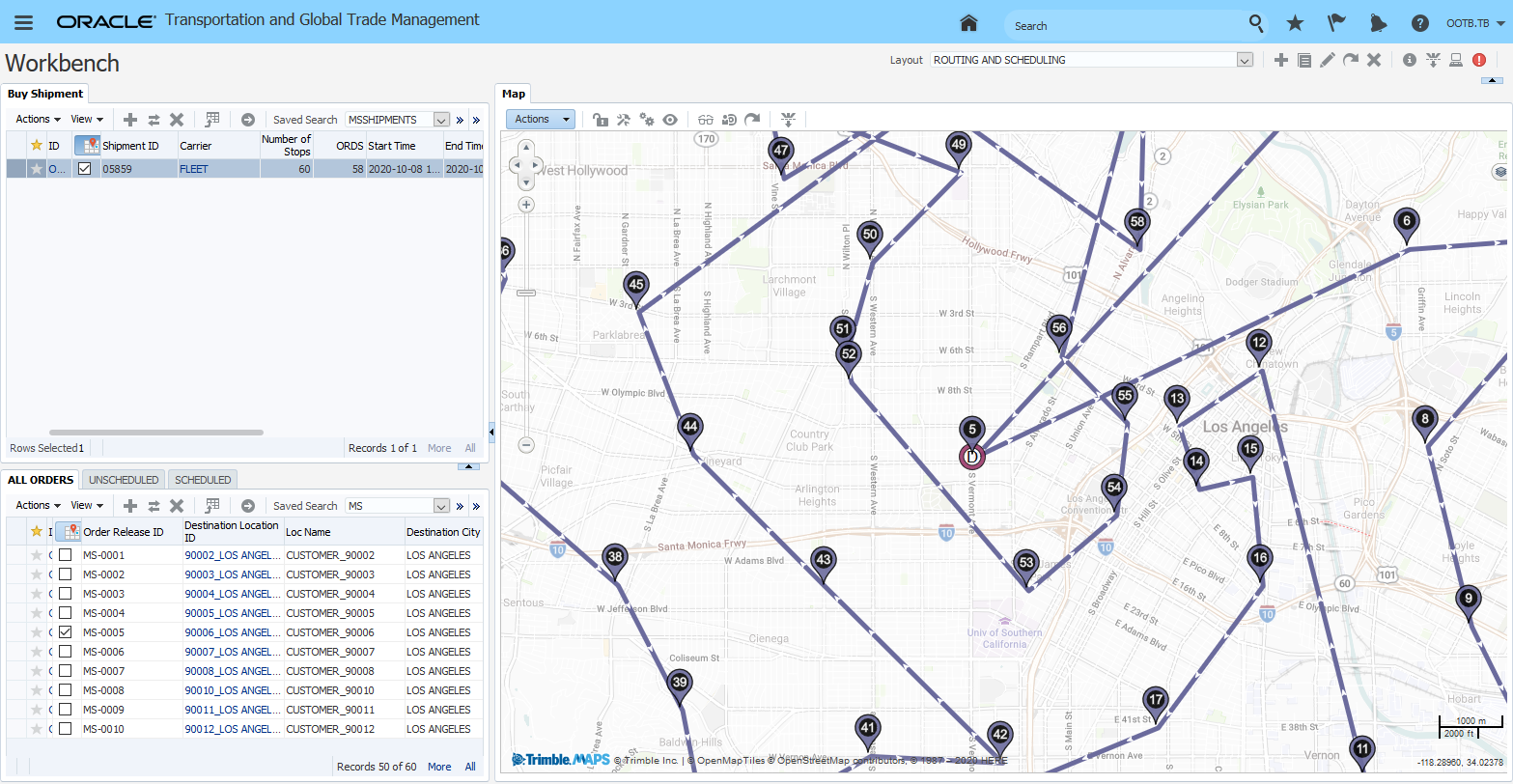Open the hamburger navigation menu
Viewport: 1513px width, 784px height.
pyautogui.click(x=24, y=22)
